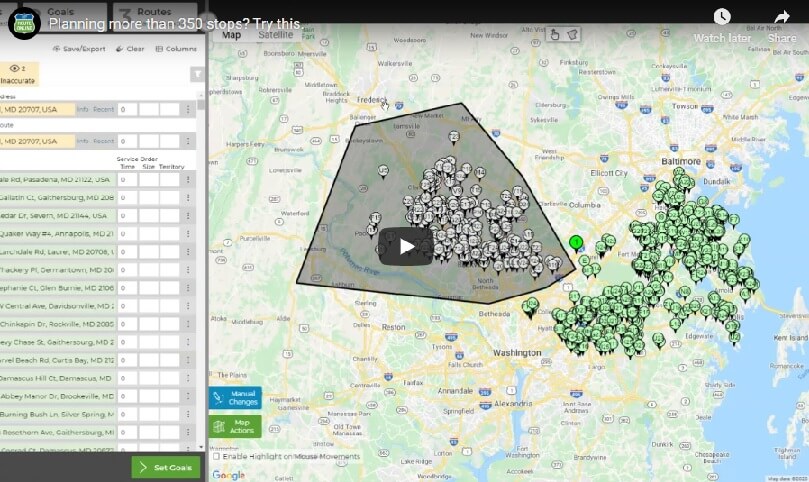
Task: Open options menu for Davidsonville stop
Action: click(x=188, y=306)
